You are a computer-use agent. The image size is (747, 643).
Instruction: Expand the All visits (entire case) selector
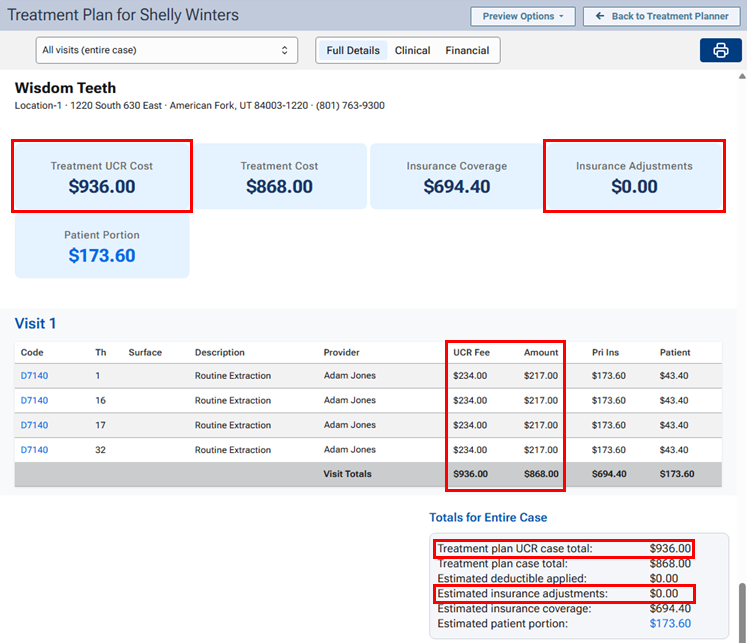coord(166,50)
